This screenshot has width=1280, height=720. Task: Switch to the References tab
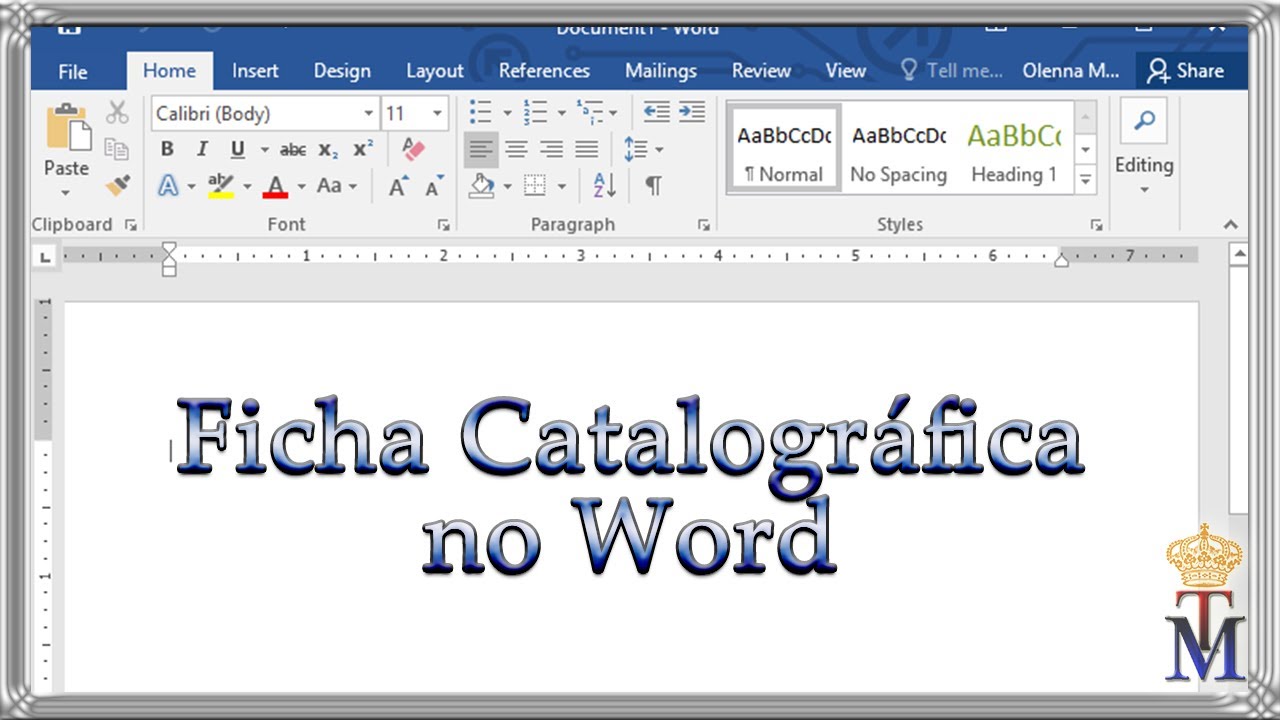pos(544,71)
